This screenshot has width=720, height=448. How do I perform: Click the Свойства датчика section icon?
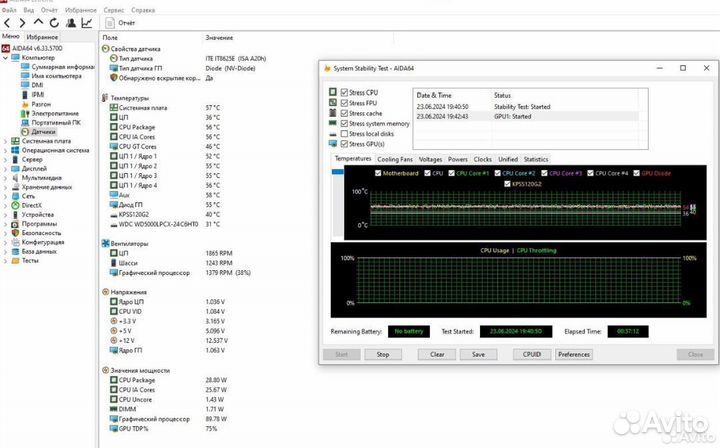(106, 49)
